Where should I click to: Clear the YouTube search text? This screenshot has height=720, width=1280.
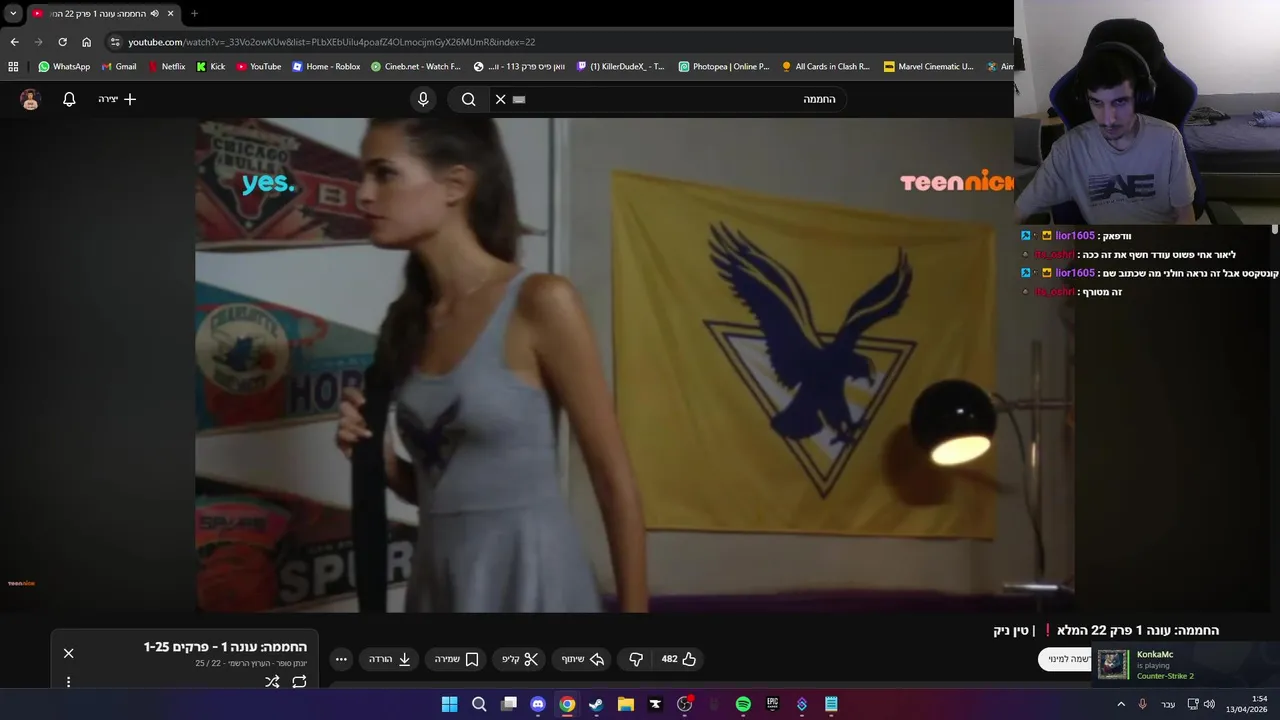(501, 99)
